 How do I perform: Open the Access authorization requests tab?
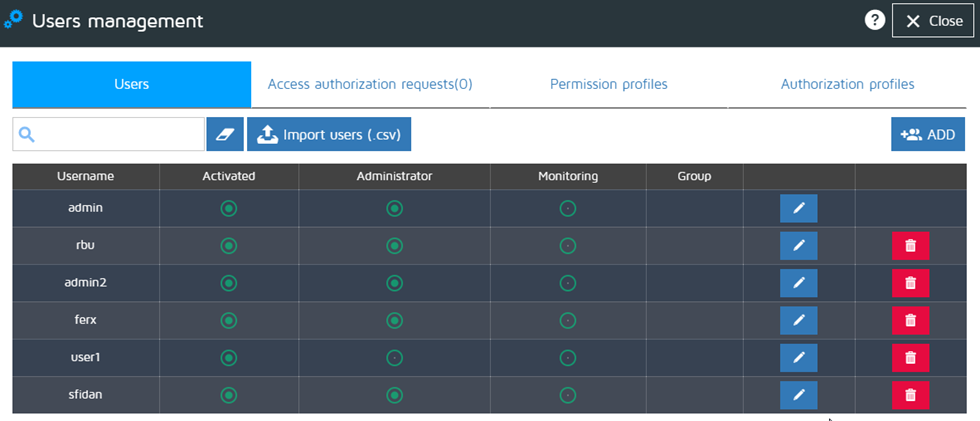370,85
